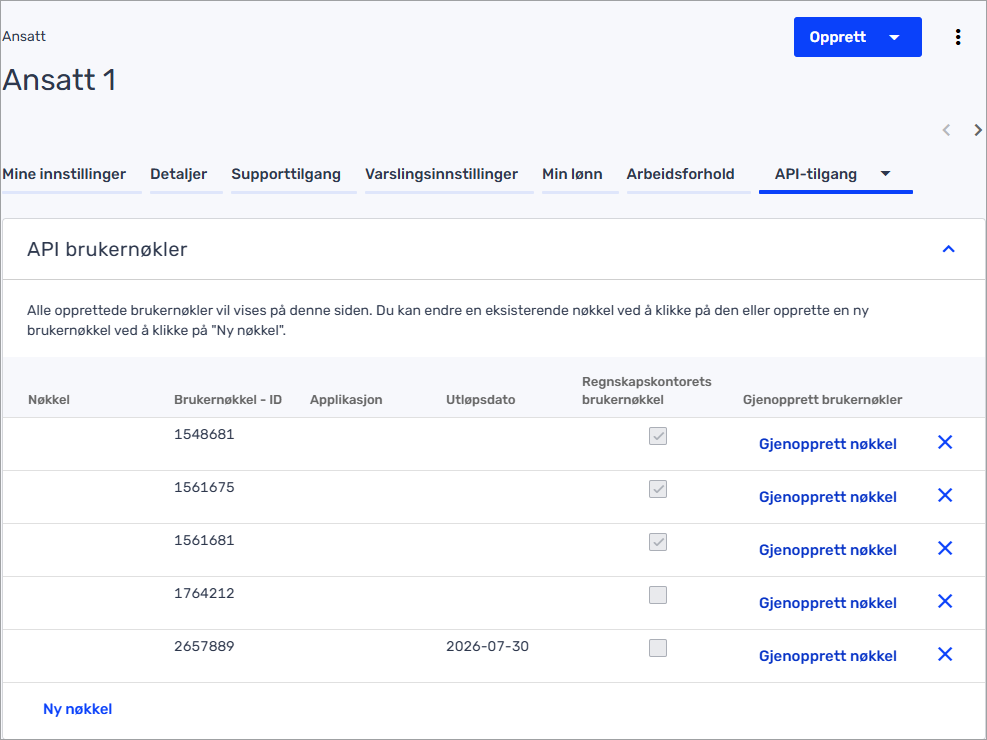Open the three-dot more options menu

pyautogui.click(x=958, y=37)
